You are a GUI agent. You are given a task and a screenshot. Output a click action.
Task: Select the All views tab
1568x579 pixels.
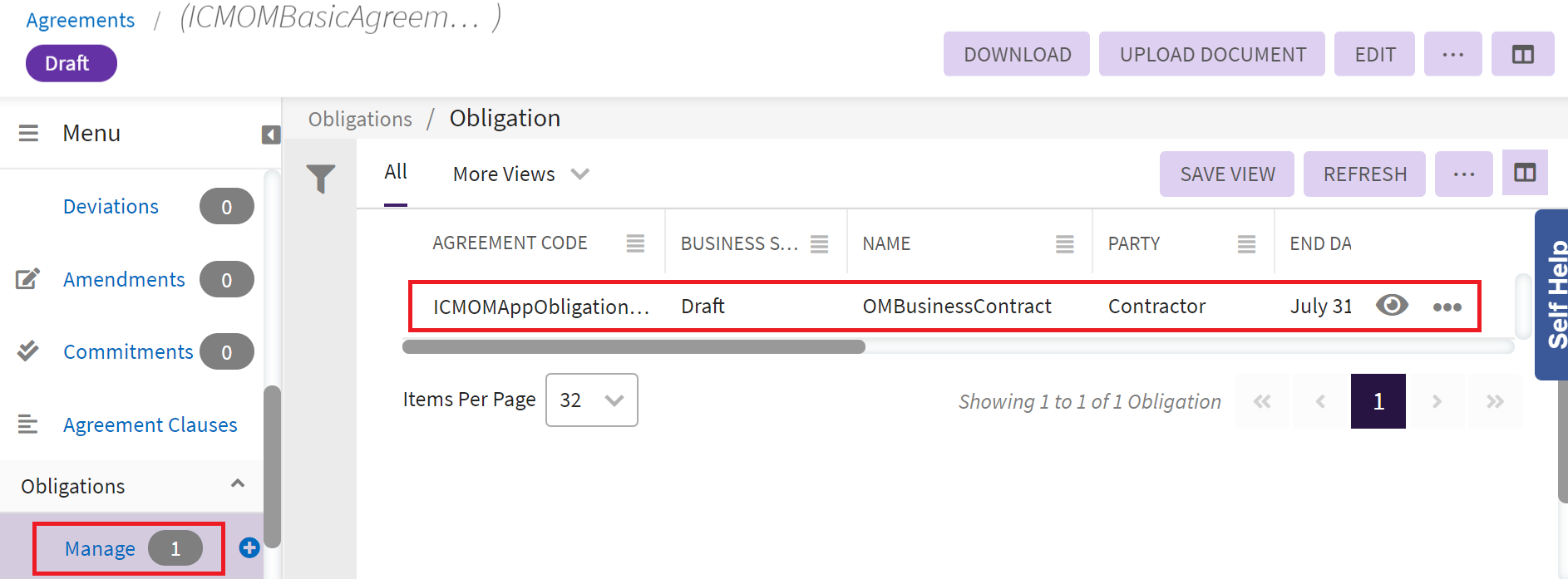[396, 172]
